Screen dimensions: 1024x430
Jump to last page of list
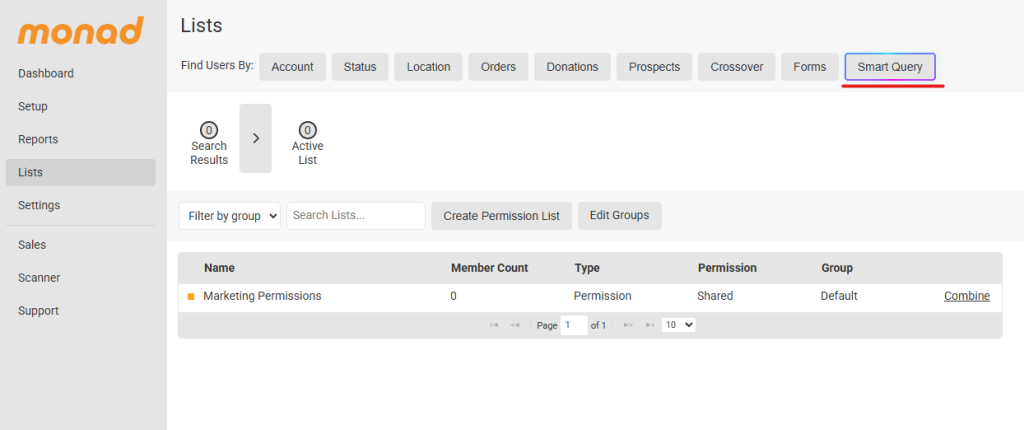650,325
